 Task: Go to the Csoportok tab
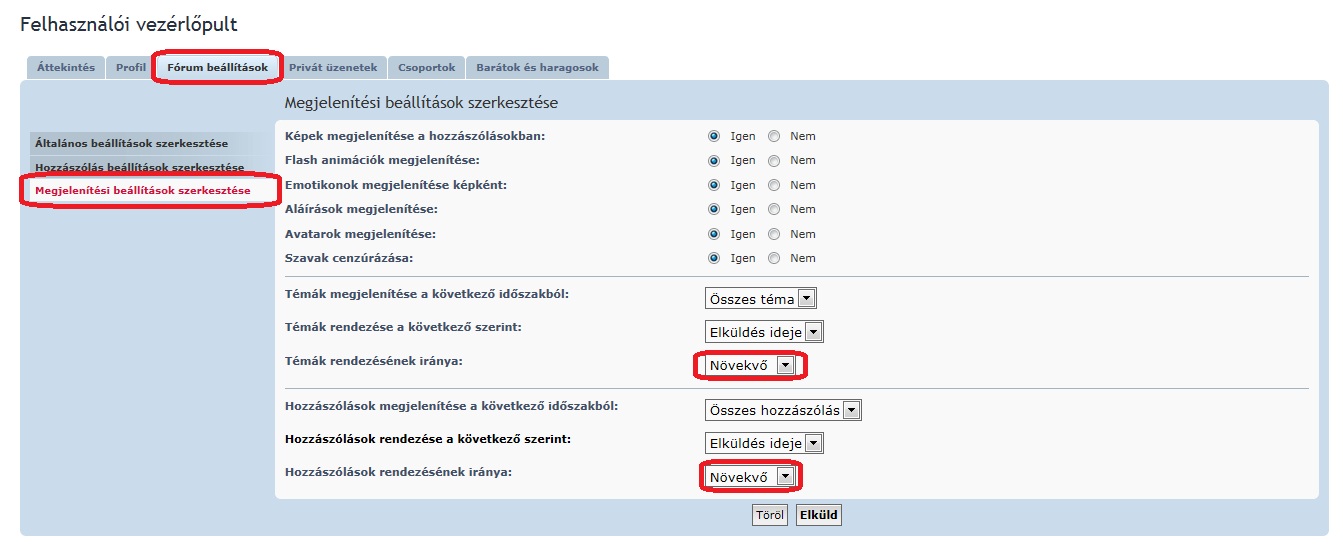click(426, 68)
